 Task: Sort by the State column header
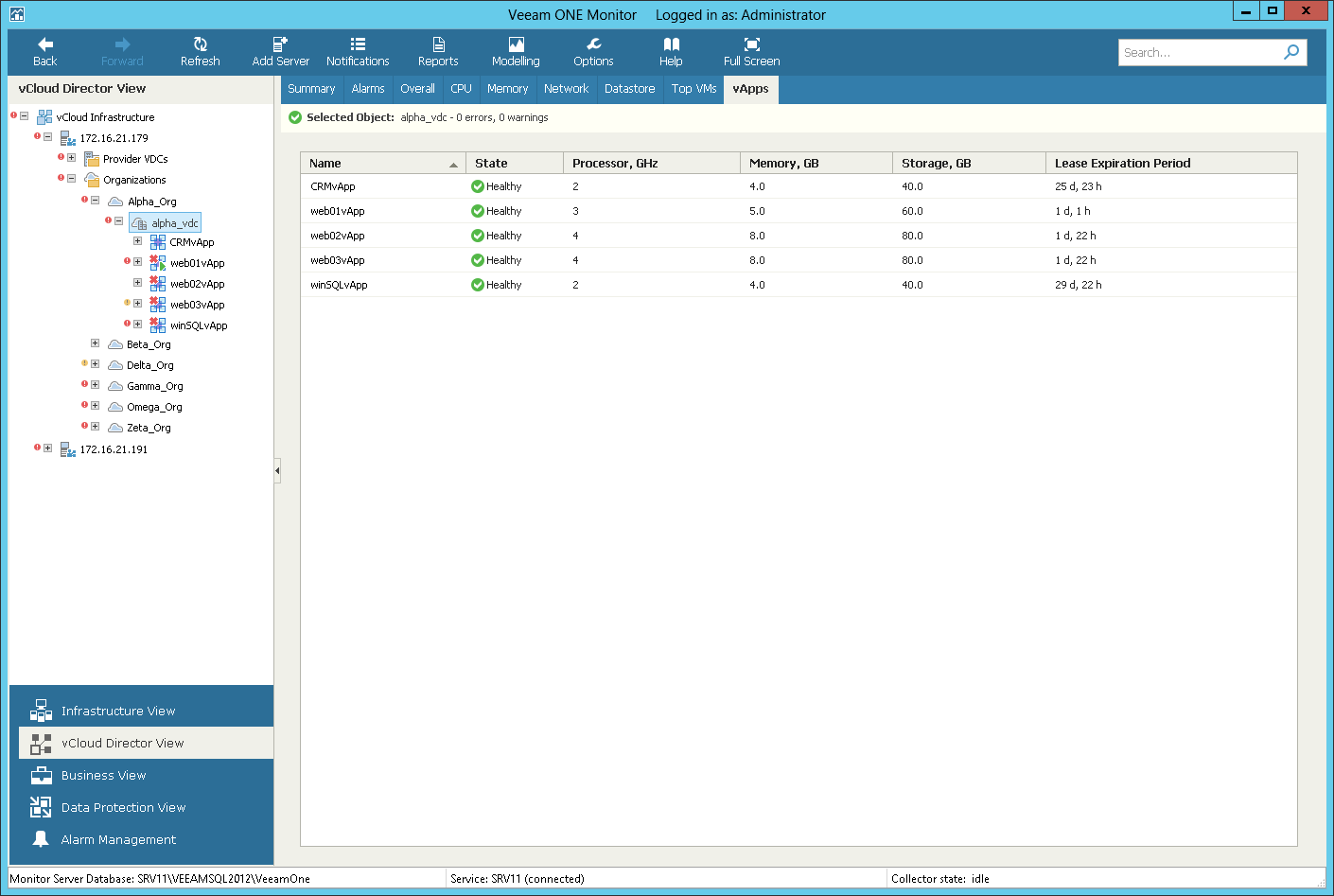[x=515, y=163]
